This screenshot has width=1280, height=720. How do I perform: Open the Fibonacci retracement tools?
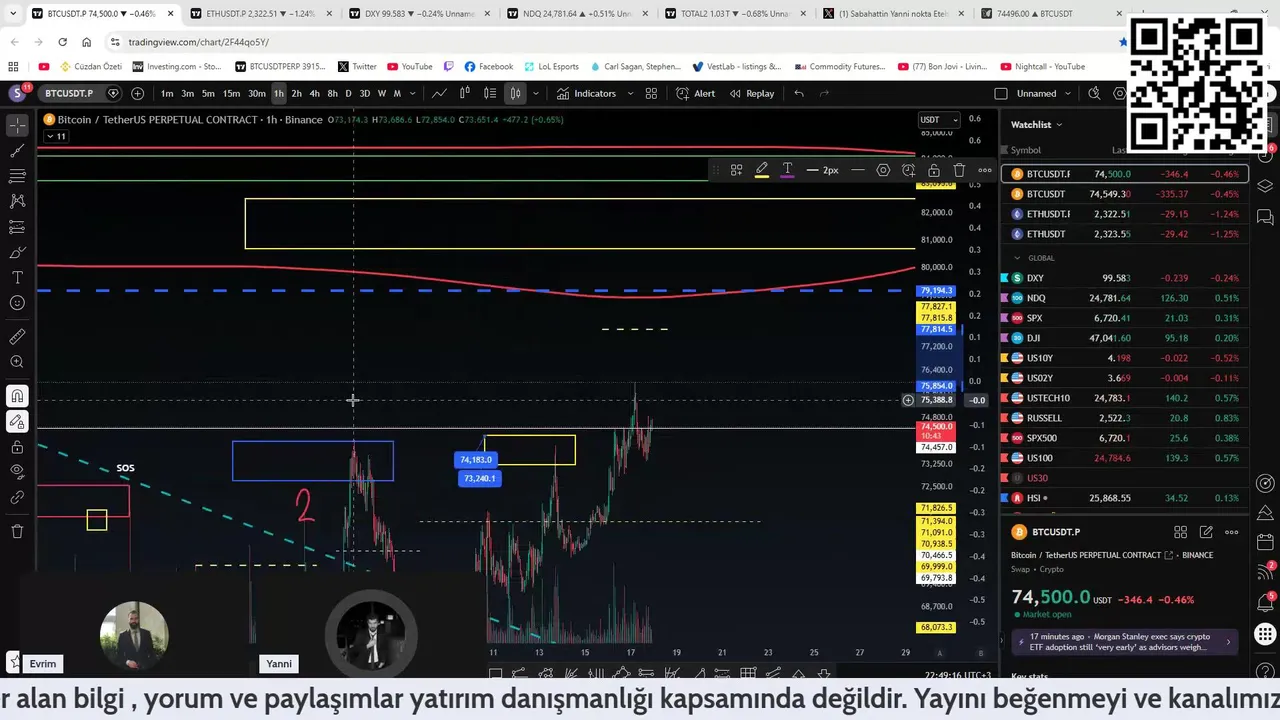[17, 176]
